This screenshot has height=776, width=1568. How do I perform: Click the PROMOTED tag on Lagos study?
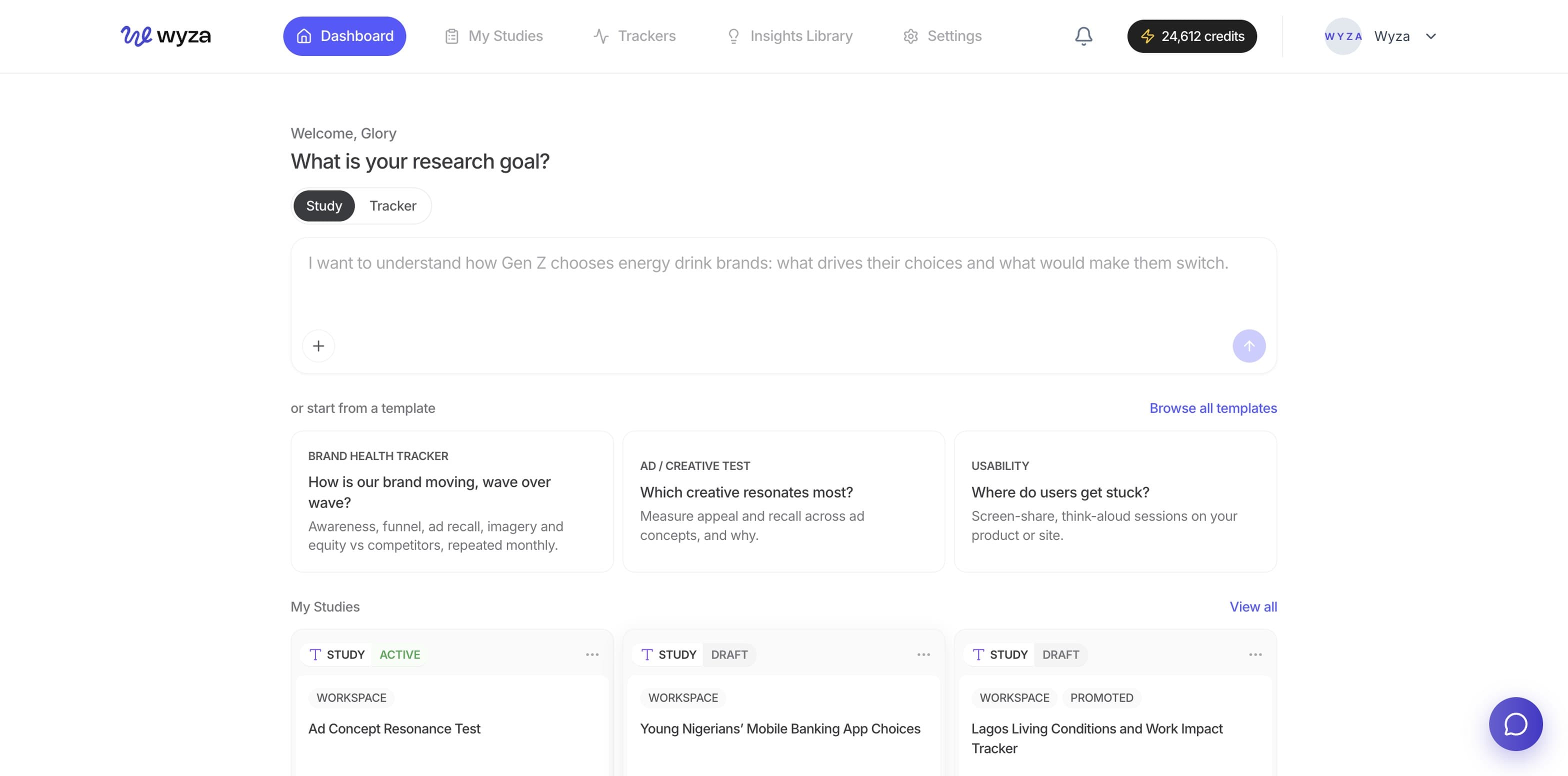[1101, 697]
